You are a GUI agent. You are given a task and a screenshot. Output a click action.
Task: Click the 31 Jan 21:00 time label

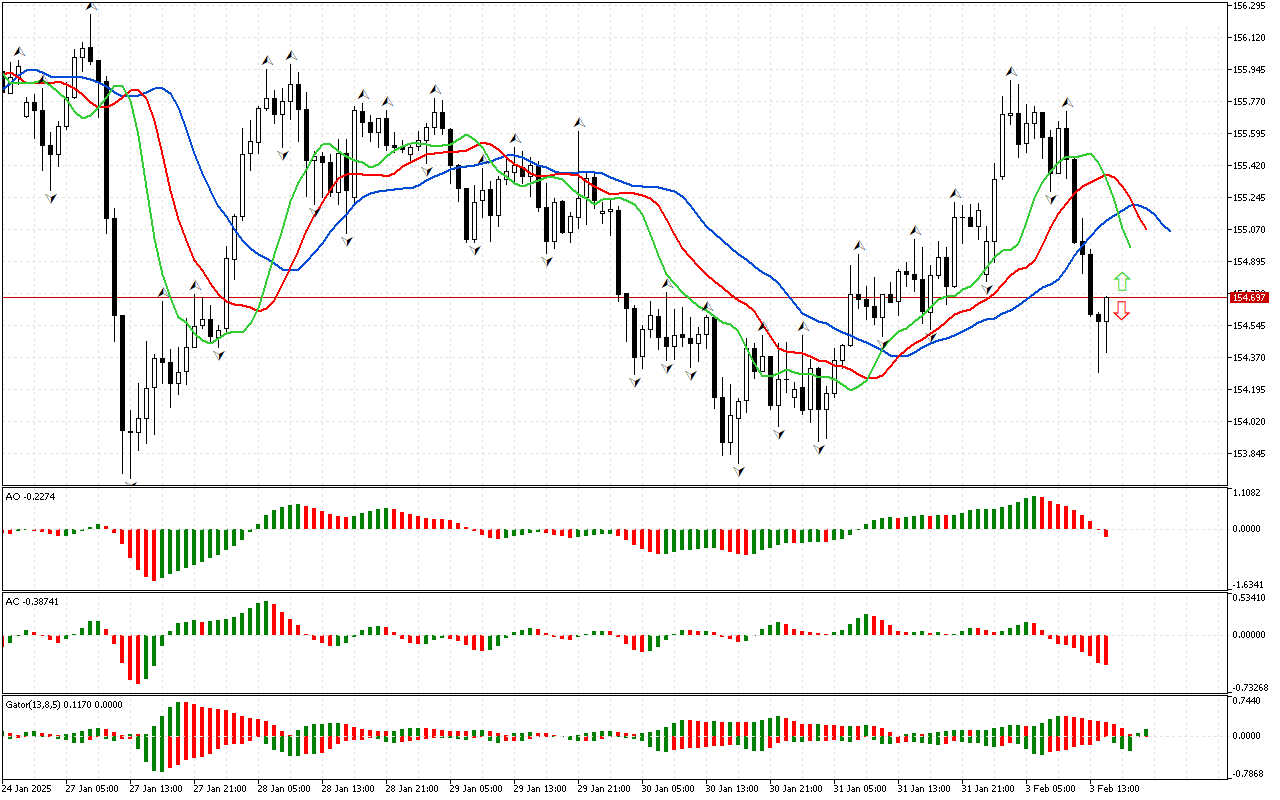click(x=988, y=789)
